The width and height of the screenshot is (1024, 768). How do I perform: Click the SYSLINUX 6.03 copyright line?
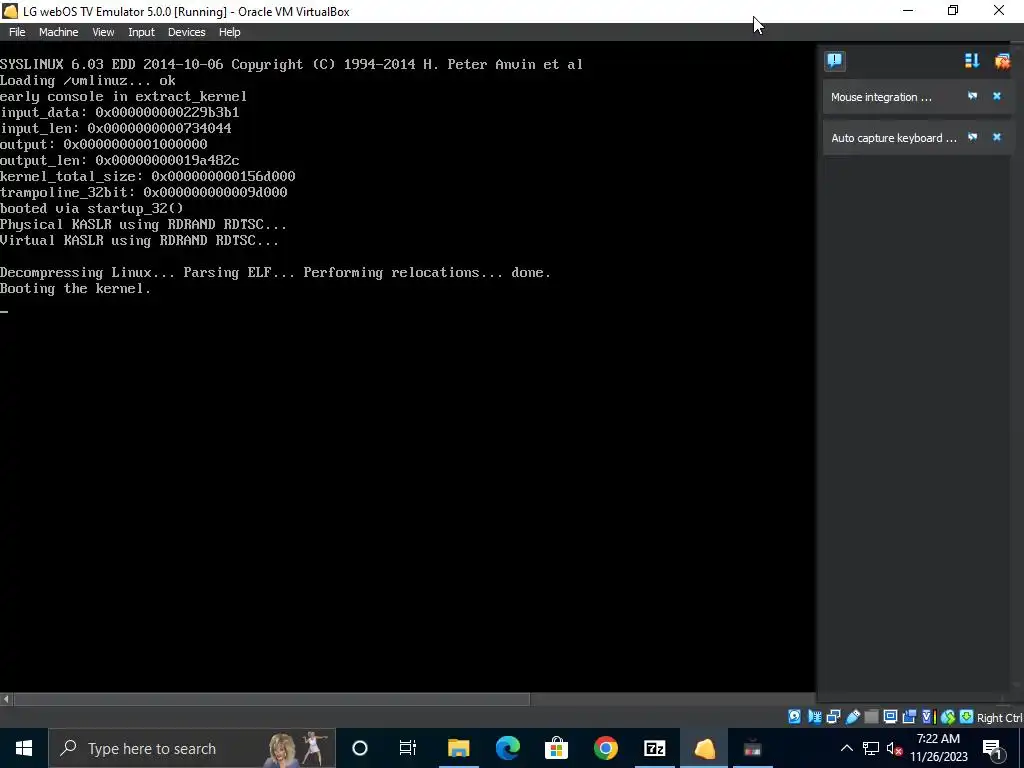(x=291, y=64)
